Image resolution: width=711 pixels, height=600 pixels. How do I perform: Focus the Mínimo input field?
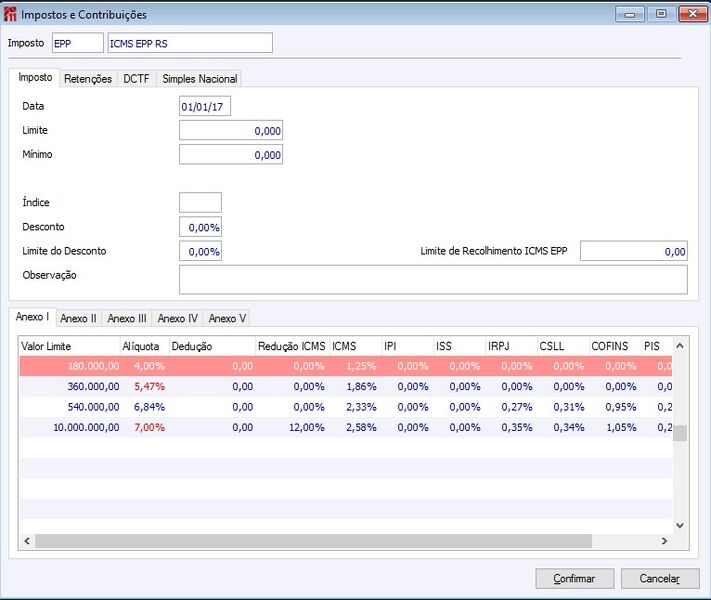click(x=231, y=155)
